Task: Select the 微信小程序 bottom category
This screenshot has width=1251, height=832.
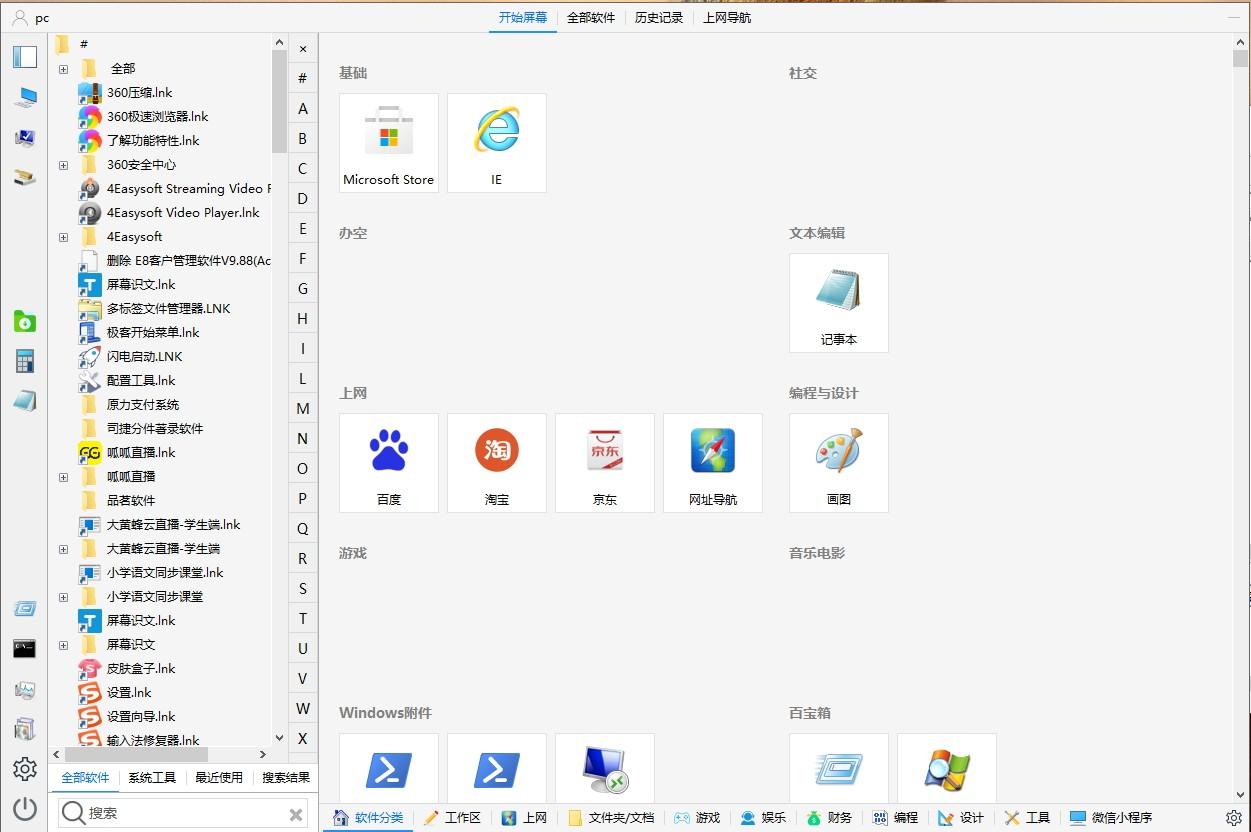Action: pos(1110,817)
